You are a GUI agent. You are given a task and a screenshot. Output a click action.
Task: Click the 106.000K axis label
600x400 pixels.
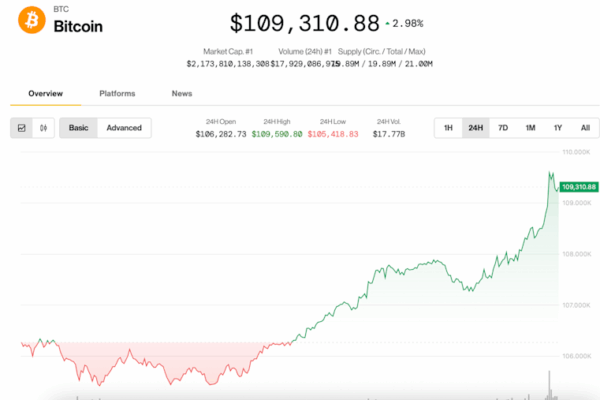576,356
